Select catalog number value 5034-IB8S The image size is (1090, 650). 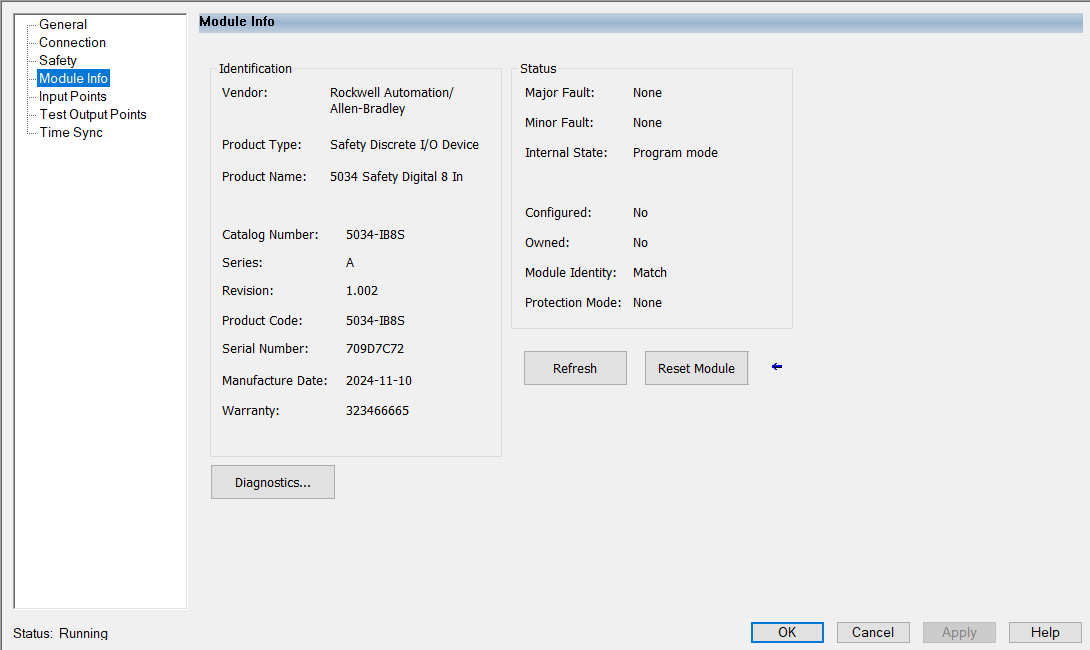pos(375,235)
